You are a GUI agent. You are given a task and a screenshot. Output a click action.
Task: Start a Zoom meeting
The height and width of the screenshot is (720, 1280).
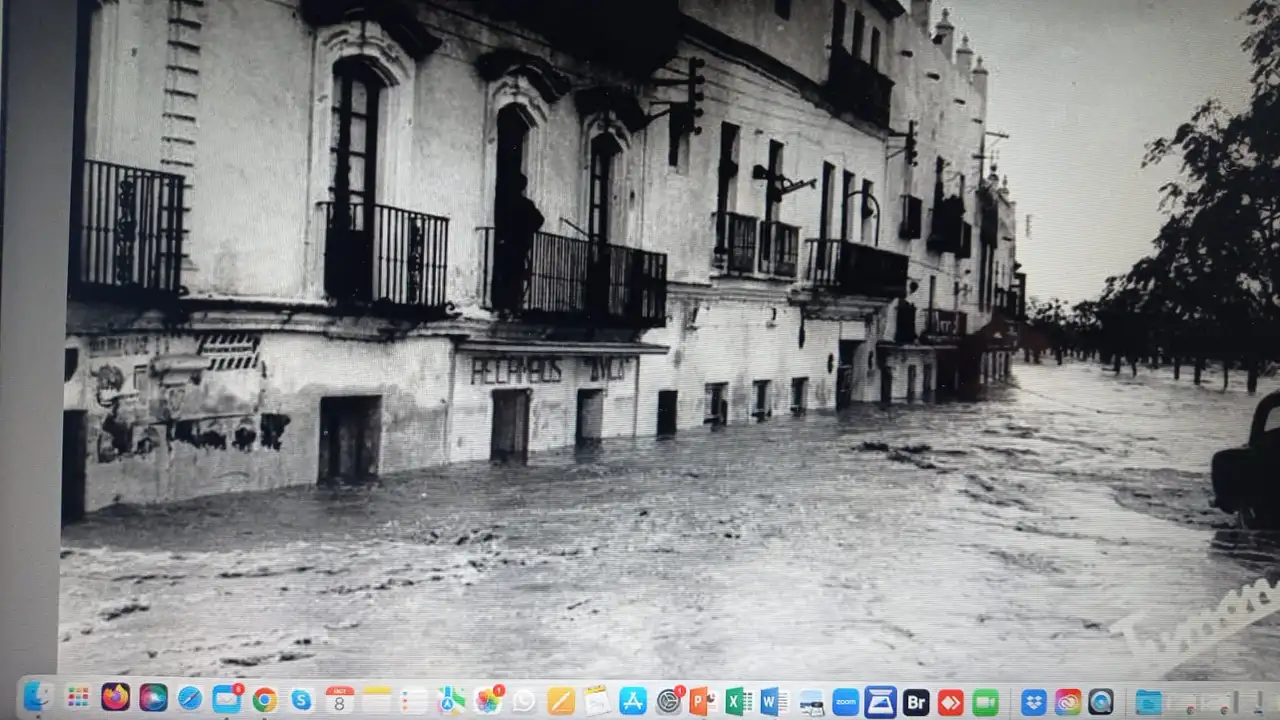click(844, 700)
